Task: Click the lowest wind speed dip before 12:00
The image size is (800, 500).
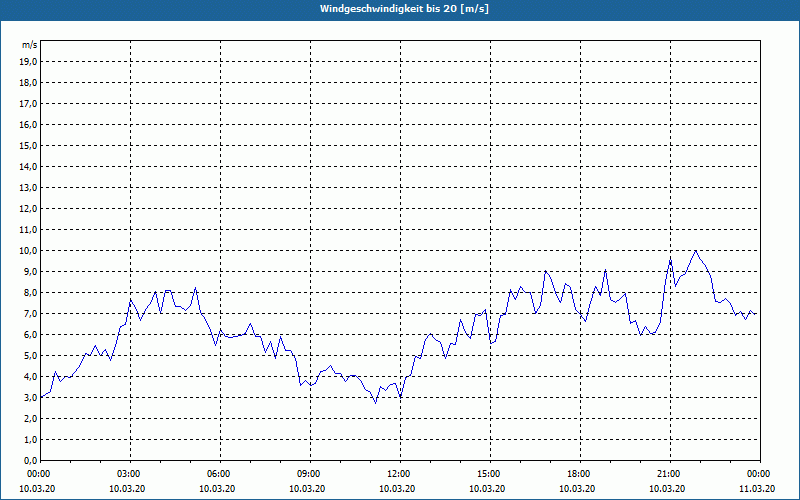Action: click(x=376, y=403)
